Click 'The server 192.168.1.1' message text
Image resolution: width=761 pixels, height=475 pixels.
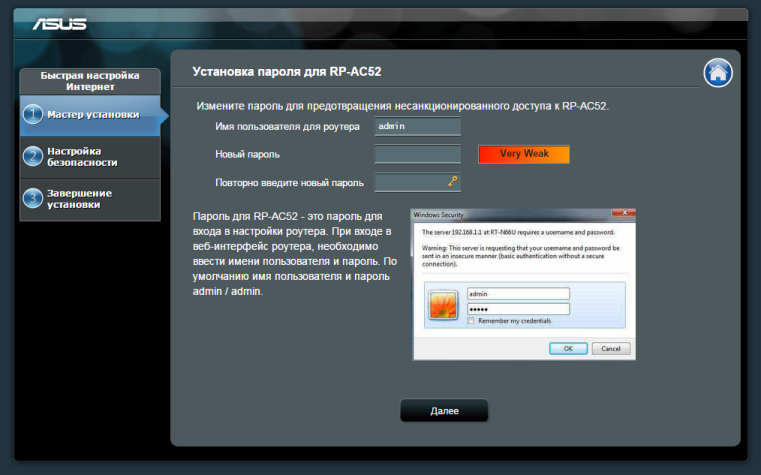[518, 232]
